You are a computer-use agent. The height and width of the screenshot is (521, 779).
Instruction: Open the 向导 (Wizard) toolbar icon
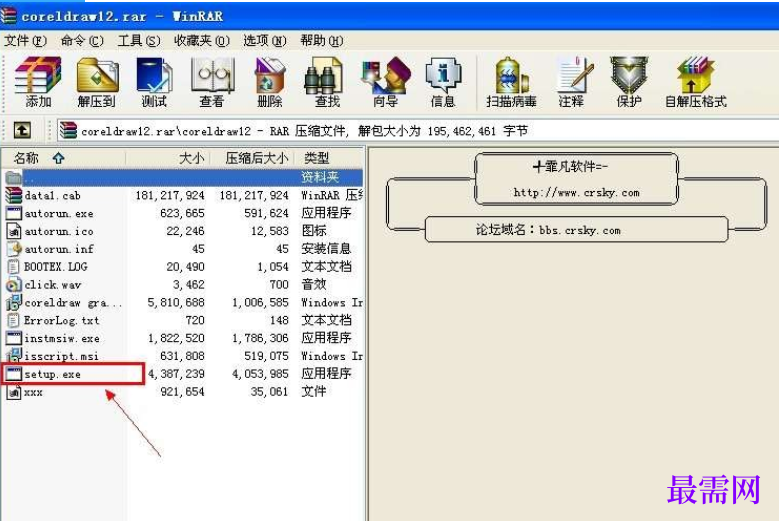click(x=386, y=75)
